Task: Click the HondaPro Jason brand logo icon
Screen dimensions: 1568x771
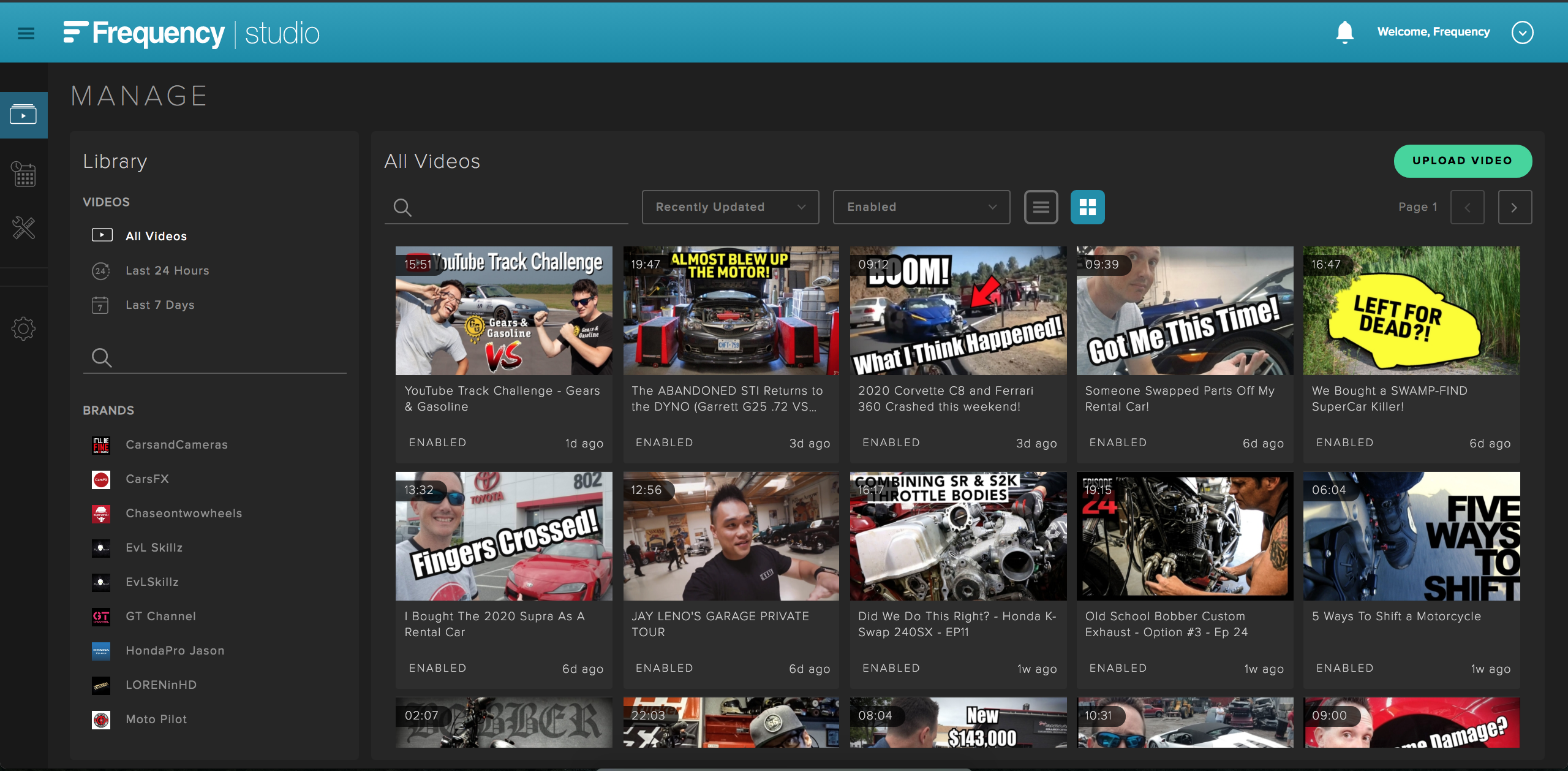Action: point(101,651)
